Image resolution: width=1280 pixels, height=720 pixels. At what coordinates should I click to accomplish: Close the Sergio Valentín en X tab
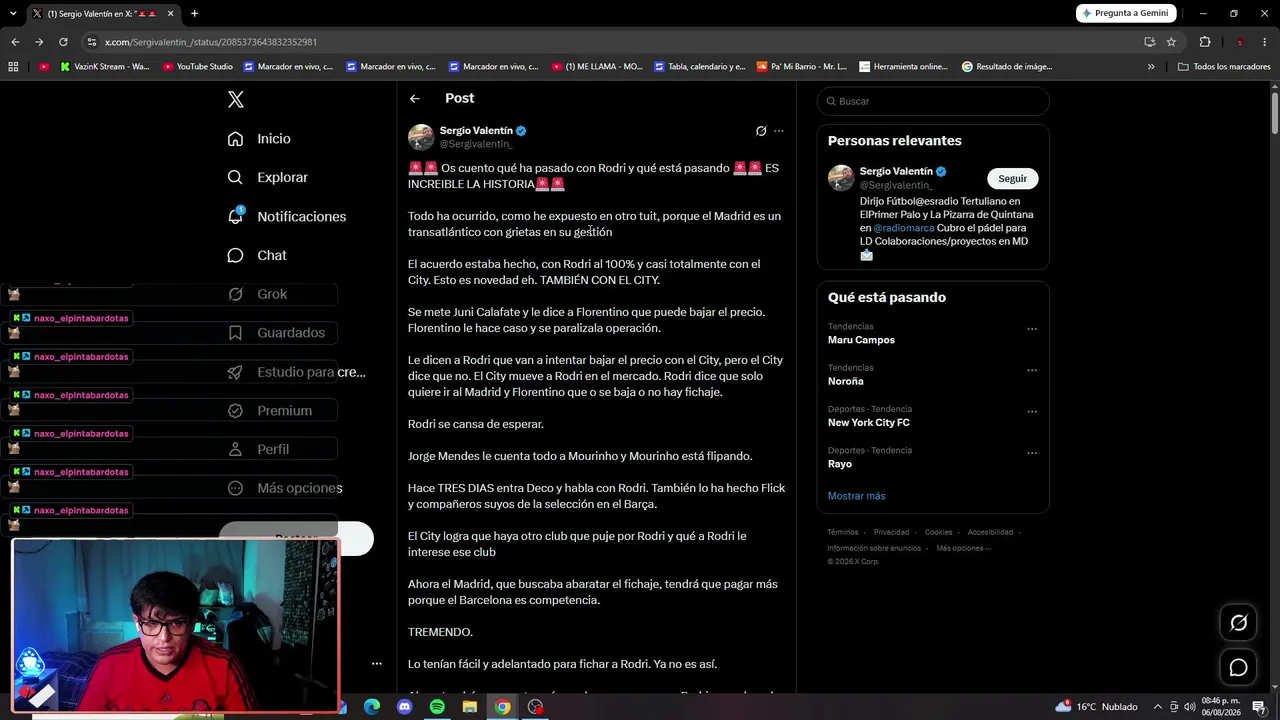170,14
